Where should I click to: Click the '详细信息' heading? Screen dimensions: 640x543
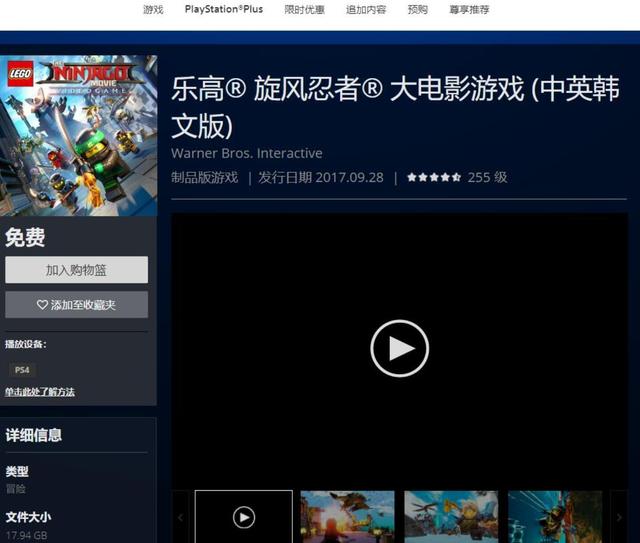[33, 435]
